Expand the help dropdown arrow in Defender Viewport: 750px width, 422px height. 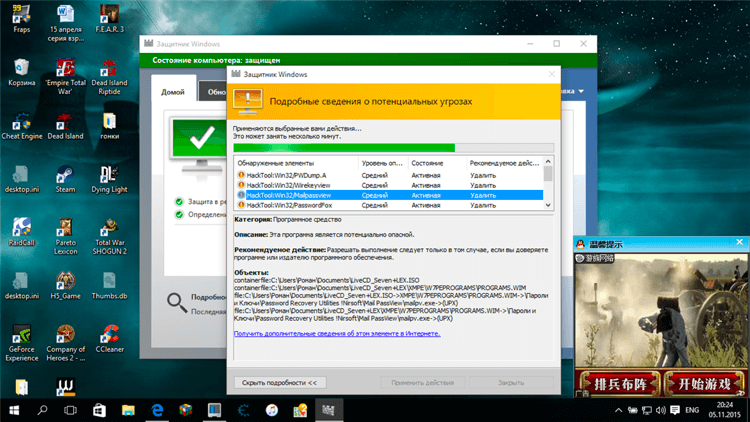(x=581, y=91)
